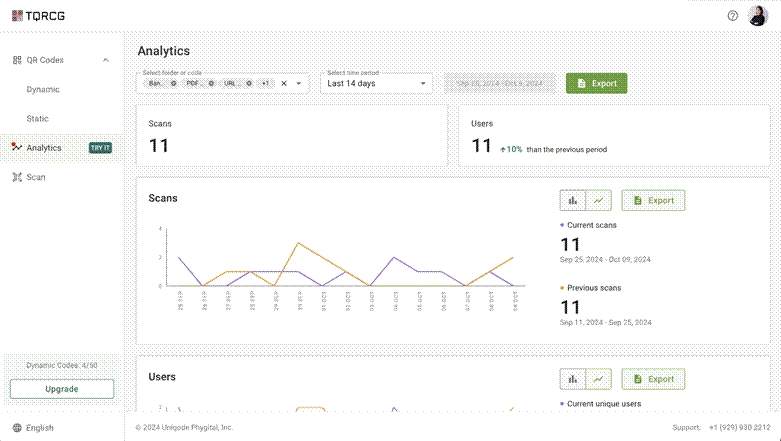Remove the URL chip from folder filter

(x=249, y=83)
